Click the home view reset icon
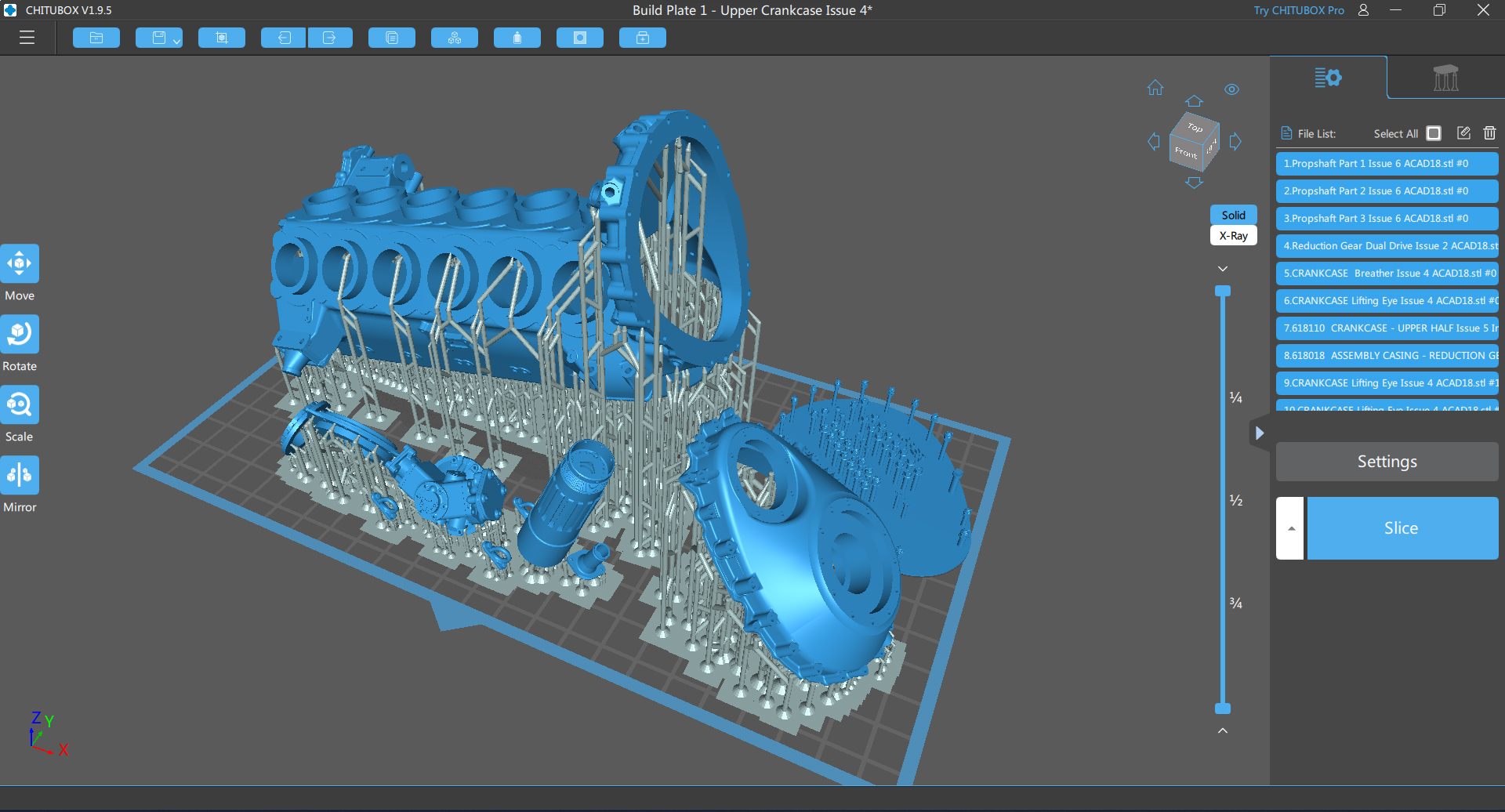This screenshot has width=1505, height=812. [x=1155, y=88]
